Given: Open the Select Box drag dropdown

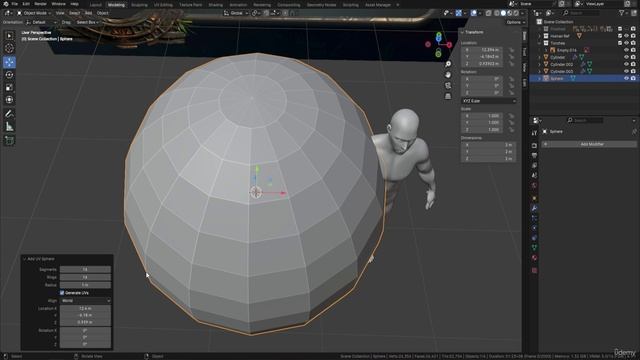Looking at the screenshot, I should tap(87, 22).
